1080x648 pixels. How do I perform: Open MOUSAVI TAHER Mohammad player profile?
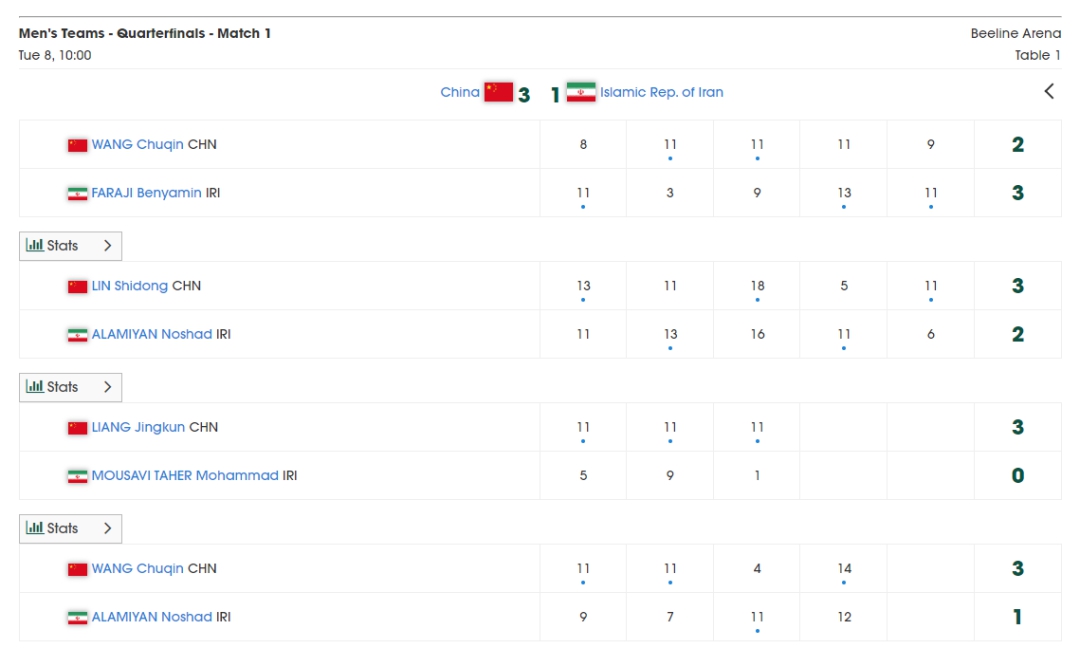pyautogui.click(x=185, y=476)
